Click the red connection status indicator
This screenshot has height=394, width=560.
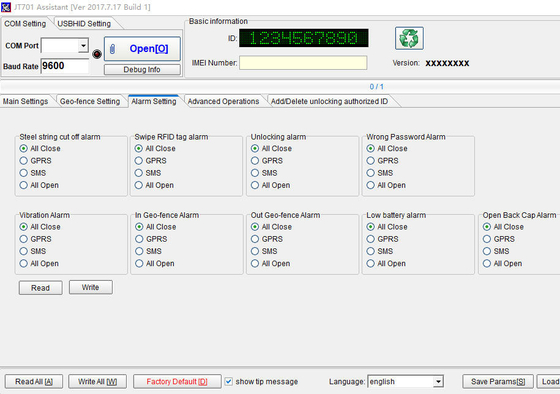point(97,54)
